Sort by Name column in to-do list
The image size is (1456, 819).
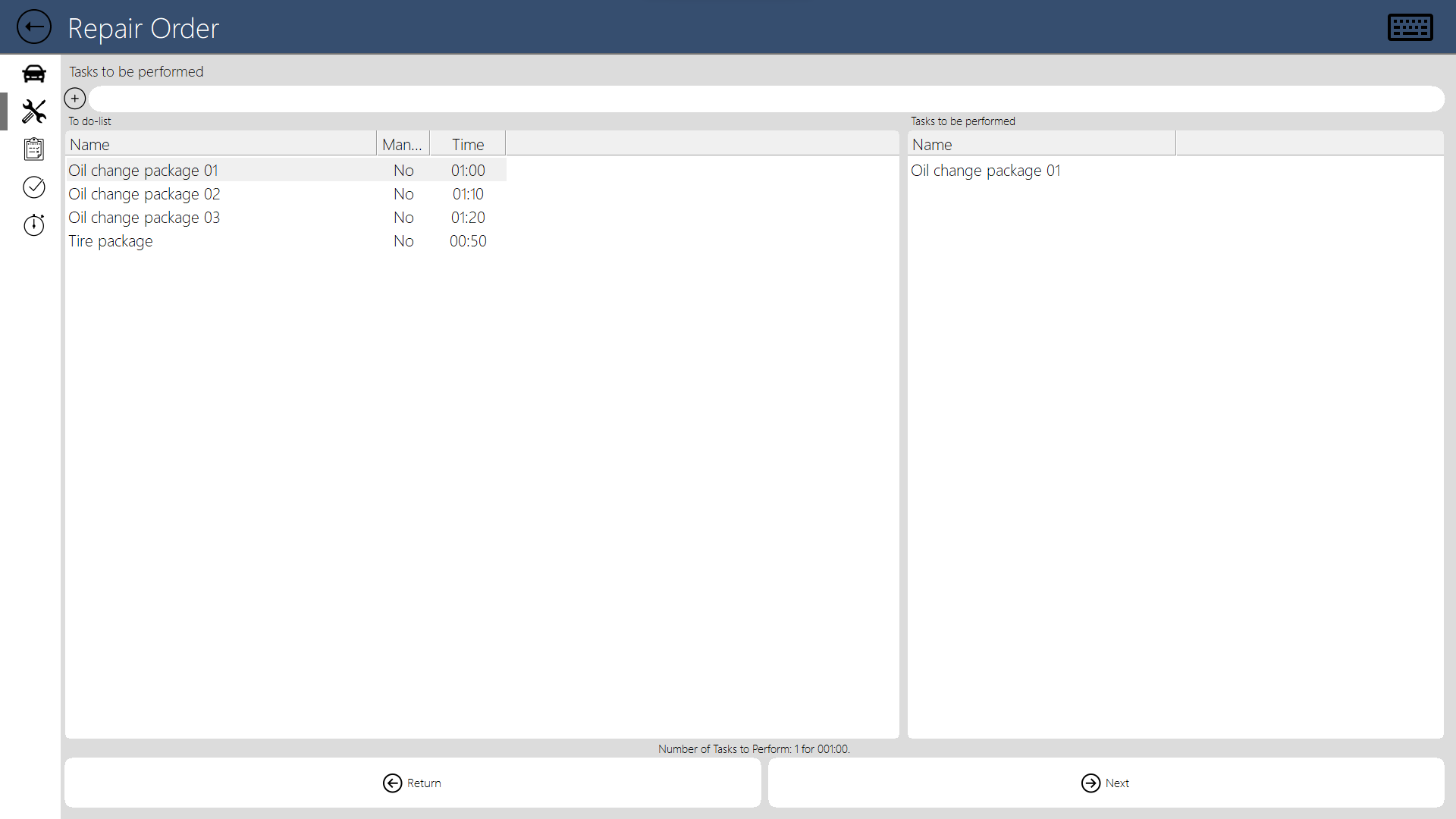[220, 144]
